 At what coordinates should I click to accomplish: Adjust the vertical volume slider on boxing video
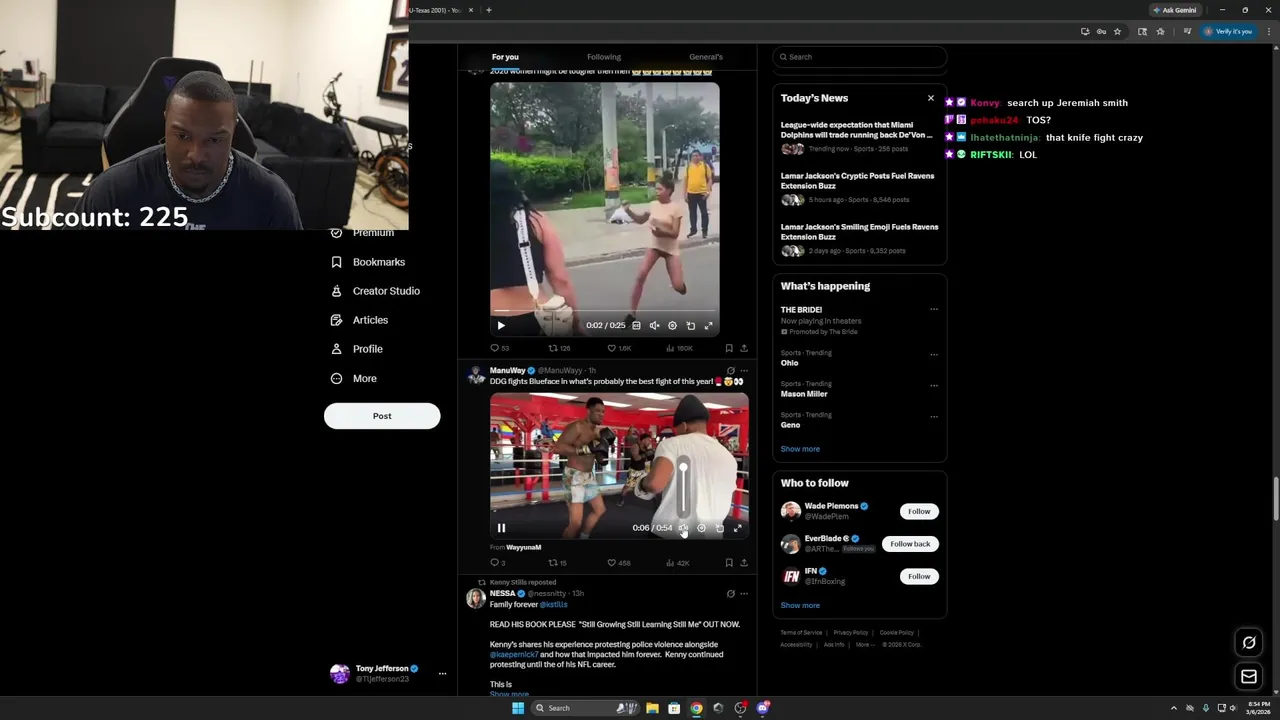[683, 487]
